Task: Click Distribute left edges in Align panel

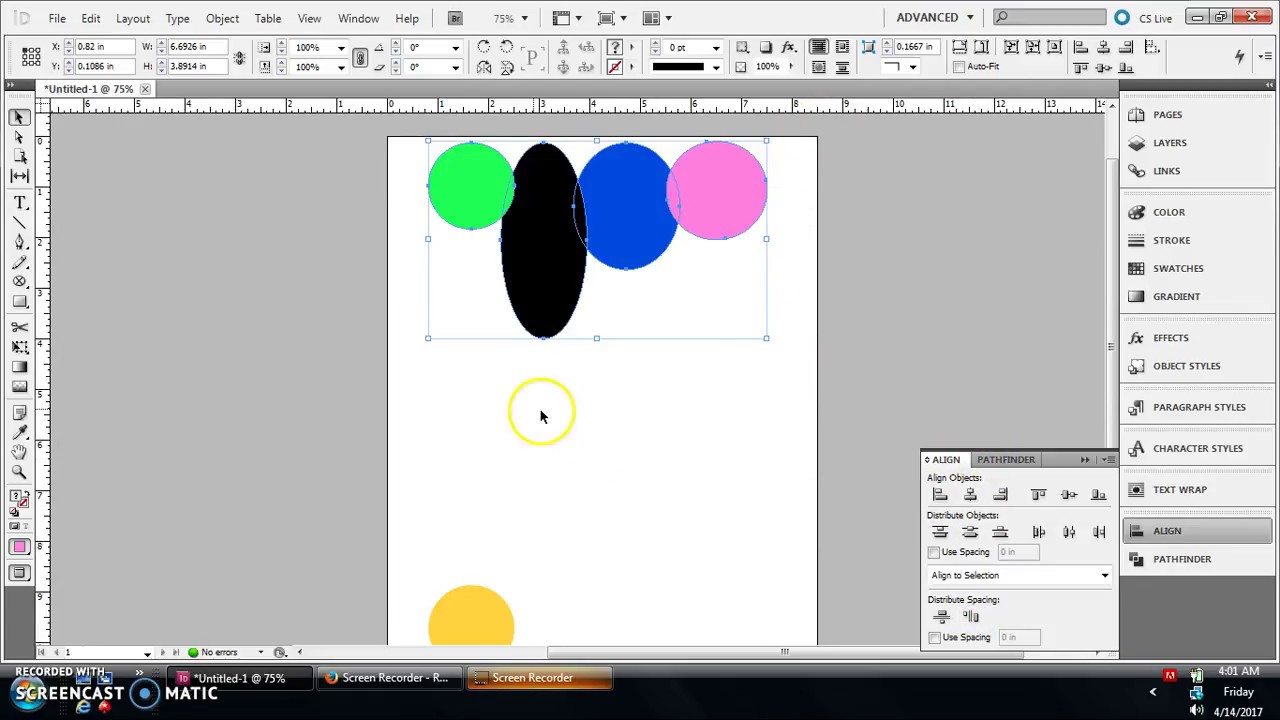Action: (1038, 532)
